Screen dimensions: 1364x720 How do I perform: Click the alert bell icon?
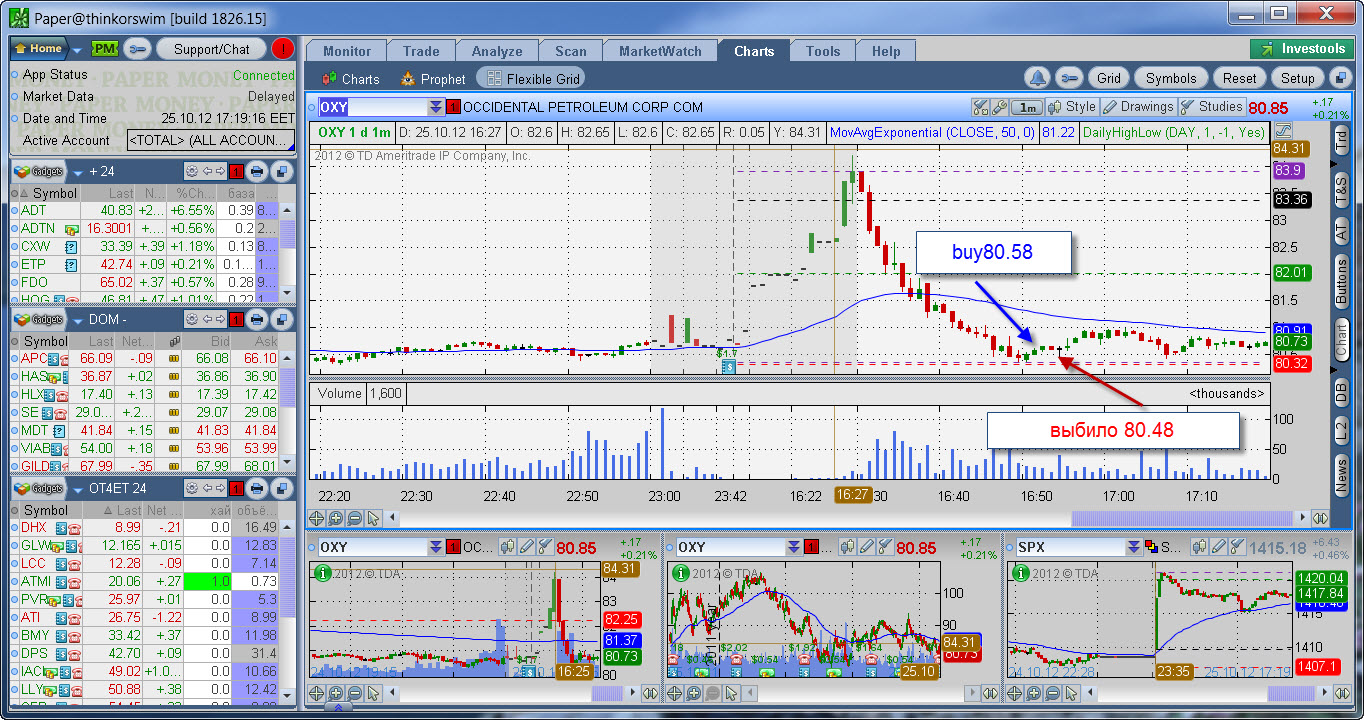coord(1039,78)
